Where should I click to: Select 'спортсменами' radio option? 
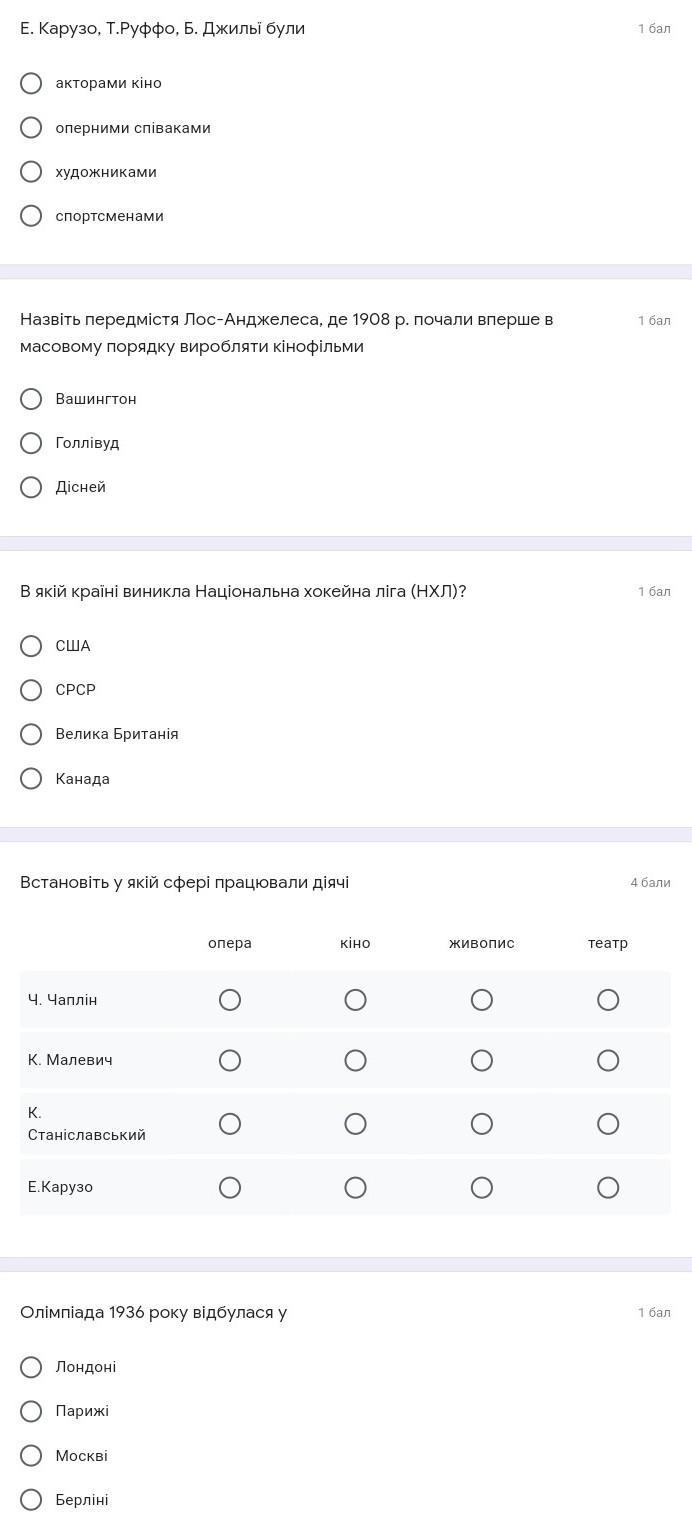(x=31, y=216)
